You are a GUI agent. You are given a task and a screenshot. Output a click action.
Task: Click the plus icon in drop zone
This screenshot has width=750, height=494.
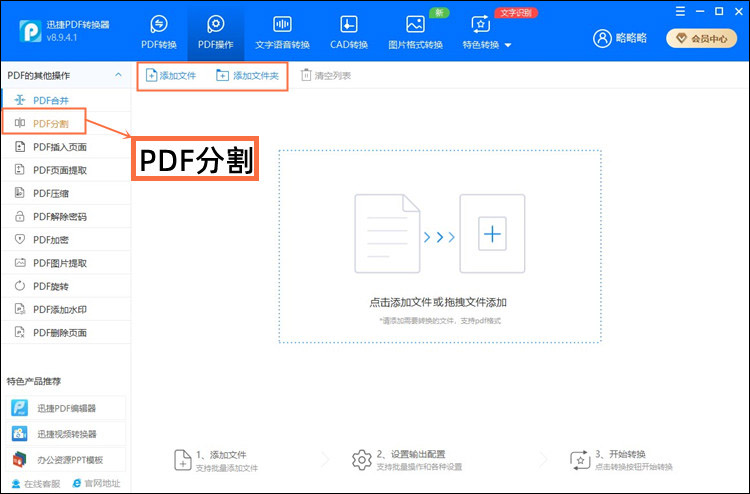click(492, 233)
